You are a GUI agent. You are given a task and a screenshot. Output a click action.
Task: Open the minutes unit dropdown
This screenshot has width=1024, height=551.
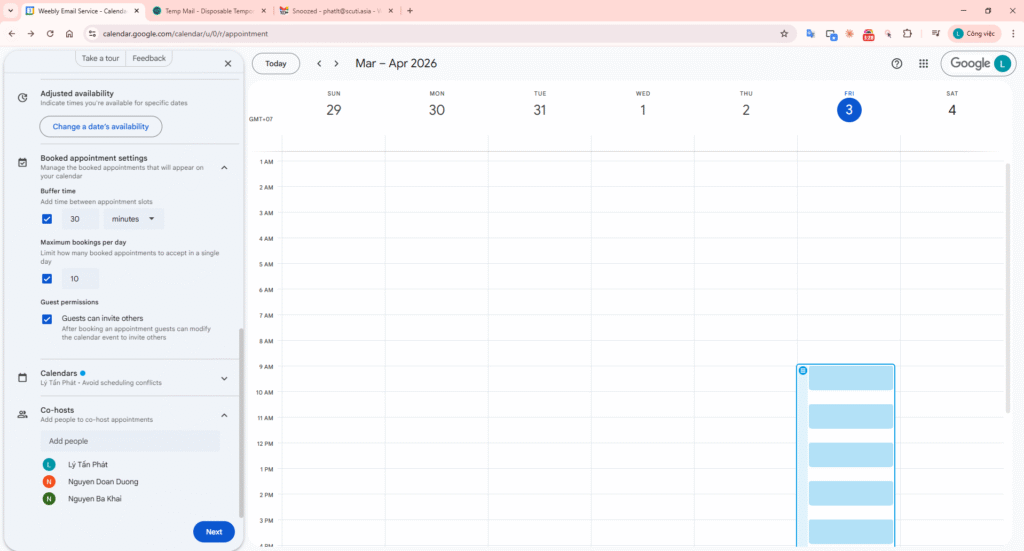coord(134,219)
